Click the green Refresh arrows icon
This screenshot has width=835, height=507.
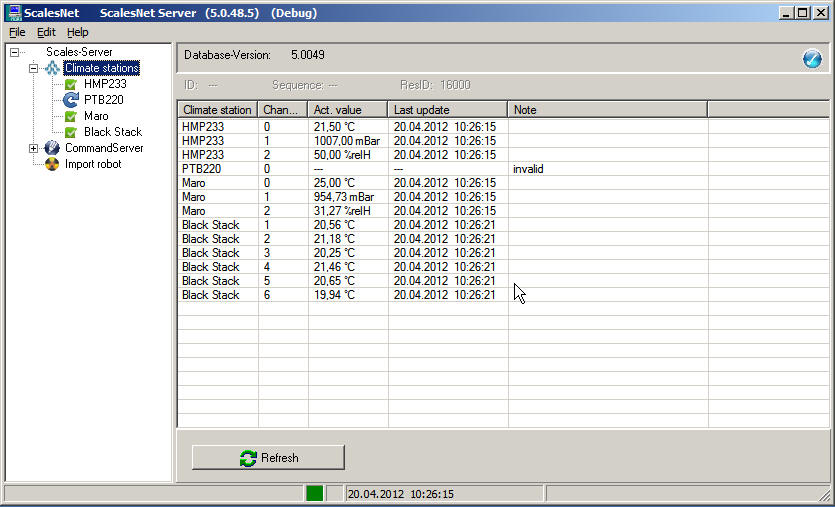(248, 458)
